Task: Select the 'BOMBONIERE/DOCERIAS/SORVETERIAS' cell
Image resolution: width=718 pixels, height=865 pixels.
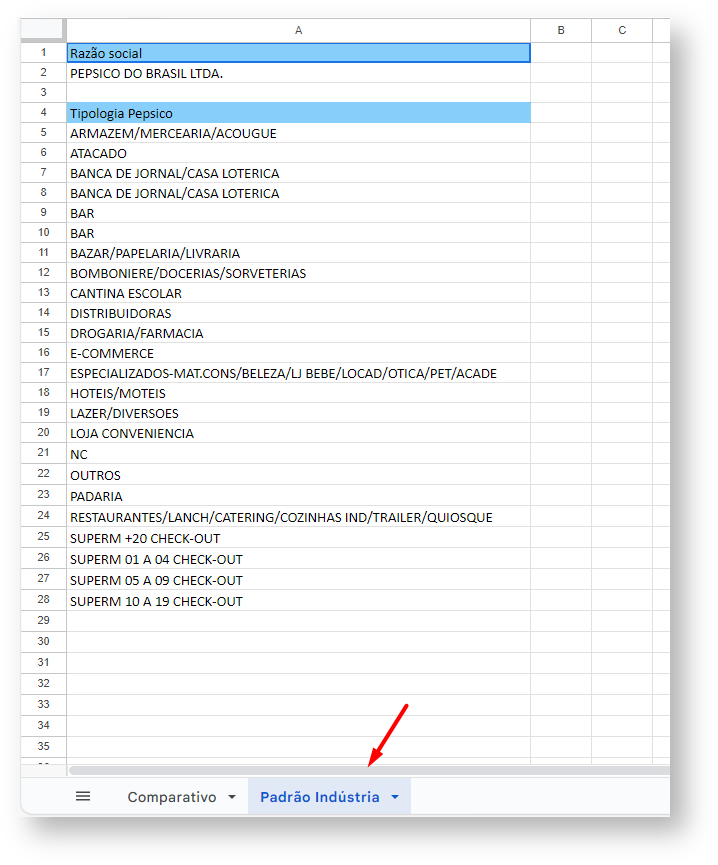Action: coord(298,273)
